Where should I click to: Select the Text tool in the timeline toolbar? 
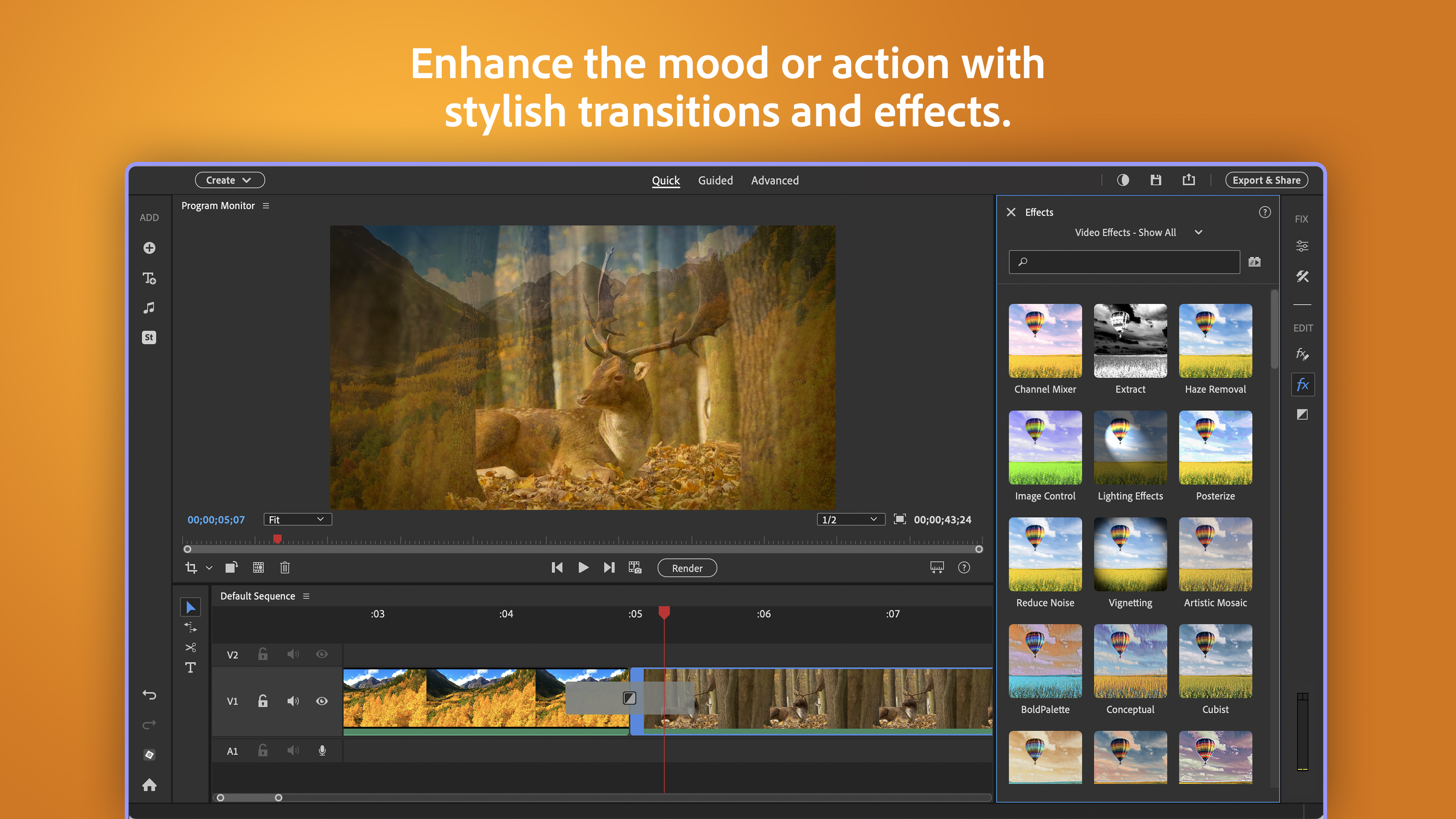pos(190,667)
